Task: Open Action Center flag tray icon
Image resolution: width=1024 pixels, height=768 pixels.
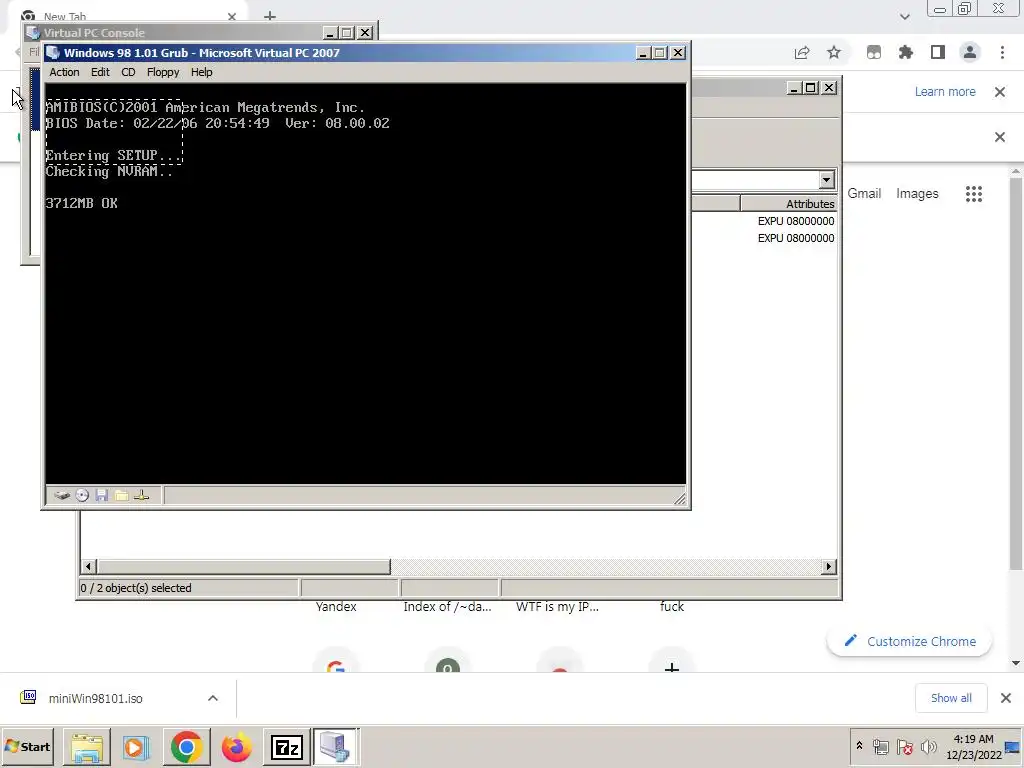Action: point(904,747)
